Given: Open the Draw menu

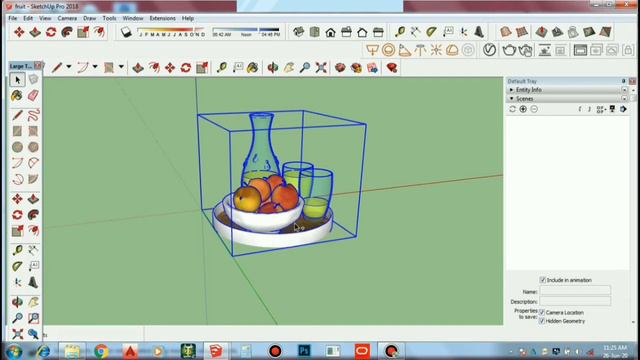Looking at the screenshot, I should [89, 18].
